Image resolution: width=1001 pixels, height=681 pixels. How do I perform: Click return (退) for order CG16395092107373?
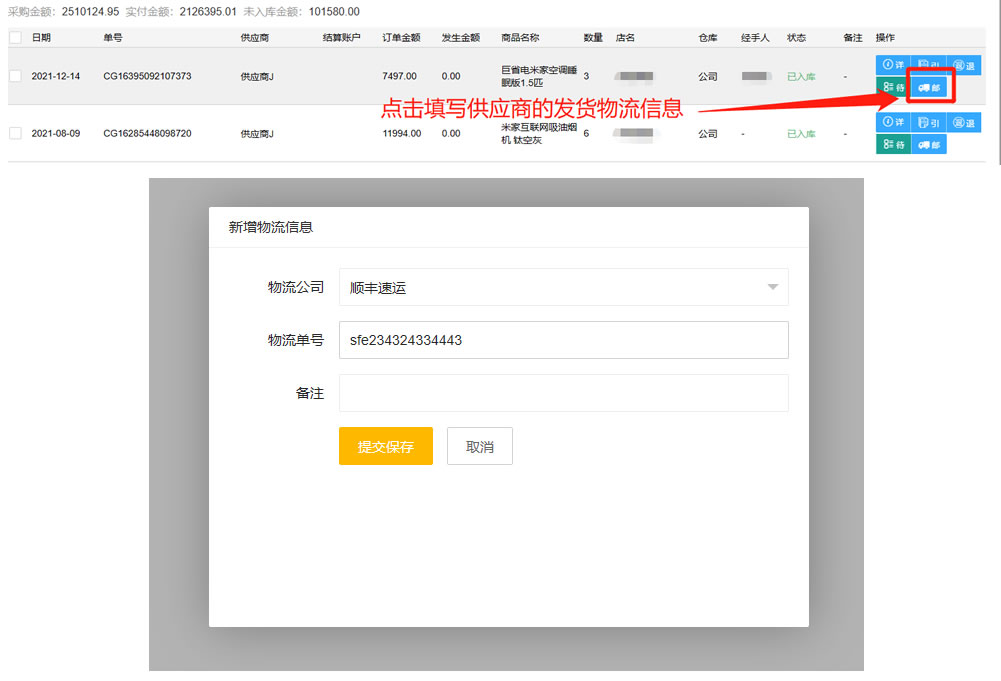pos(963,65)
